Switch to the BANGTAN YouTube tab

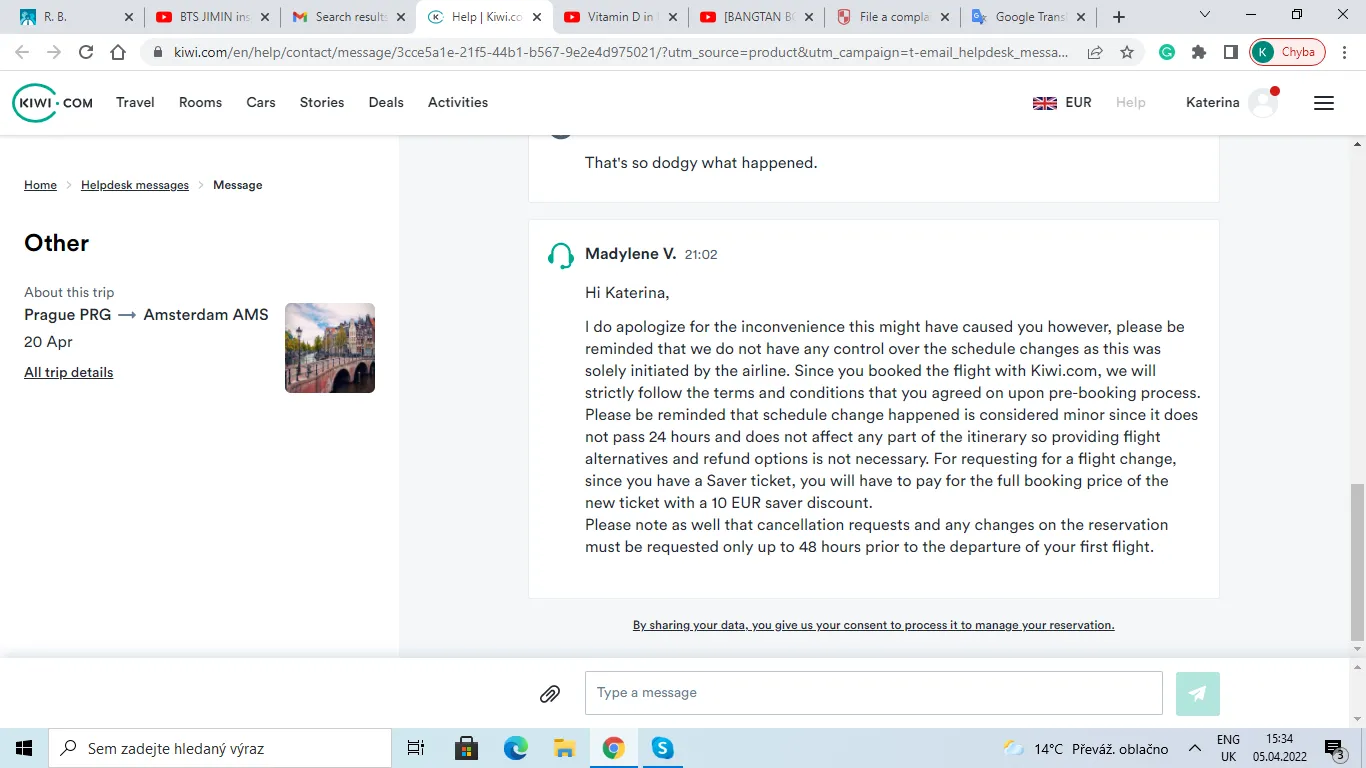point(756,17)
